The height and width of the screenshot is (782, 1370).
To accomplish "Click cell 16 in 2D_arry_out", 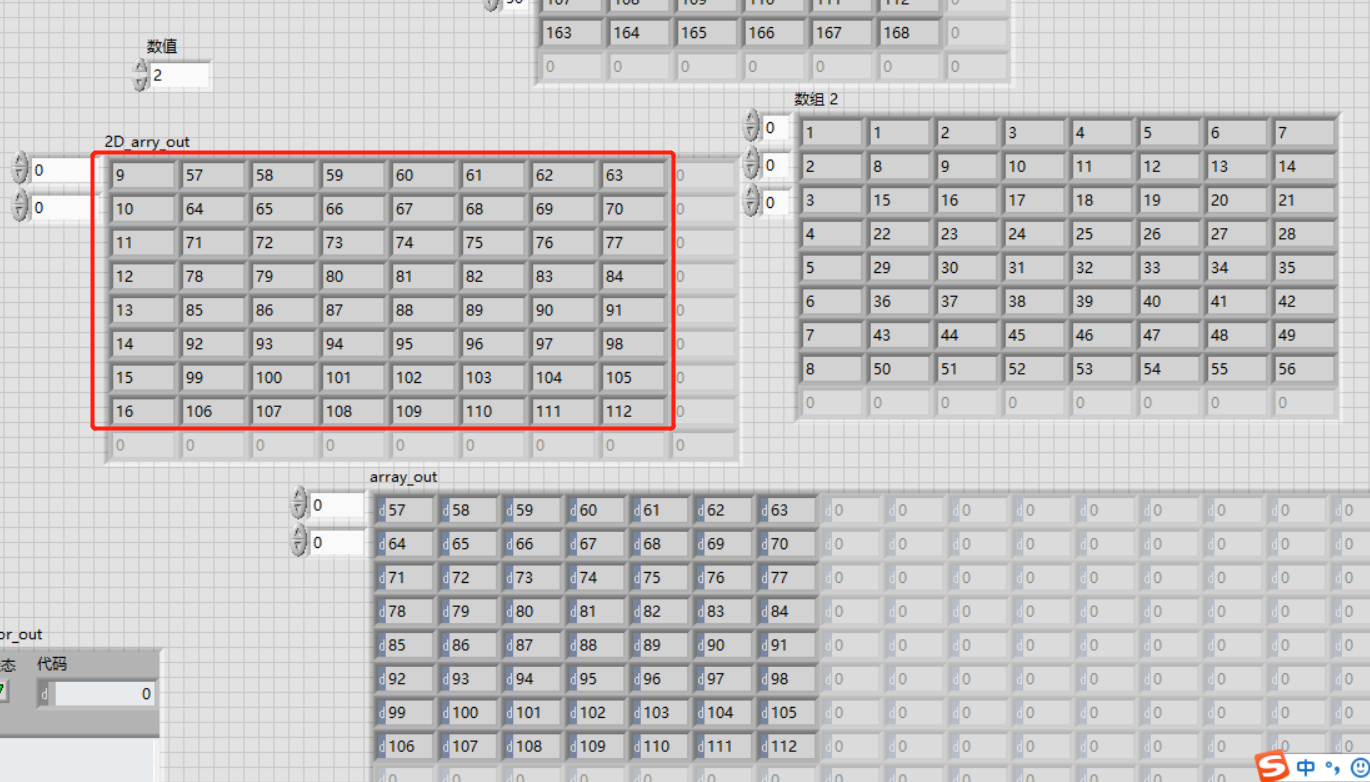I will pos(143,411).
